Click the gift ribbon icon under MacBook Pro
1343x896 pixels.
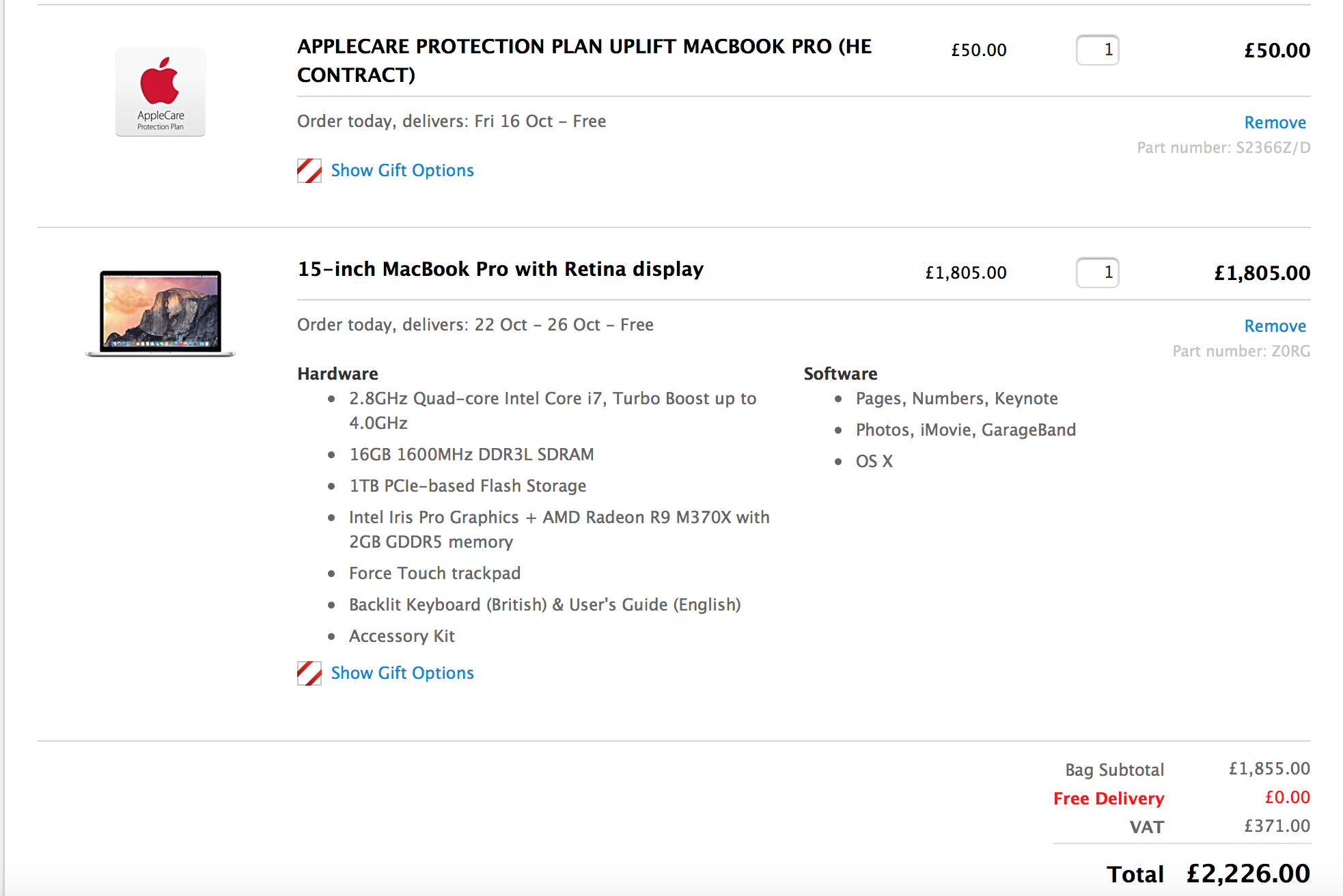[309, 673]
